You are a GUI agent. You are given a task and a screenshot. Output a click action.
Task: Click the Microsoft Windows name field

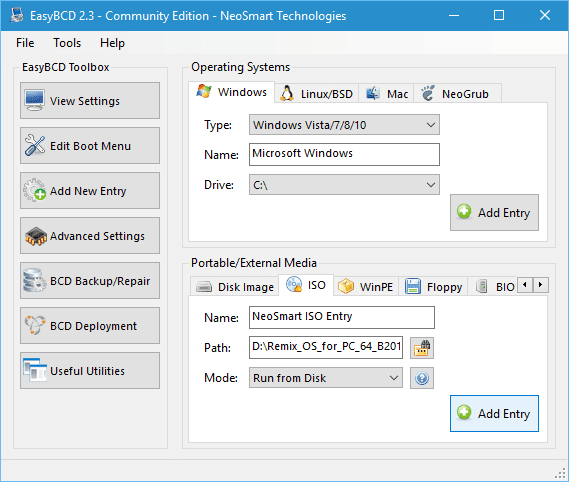click(x=344, y=154)
